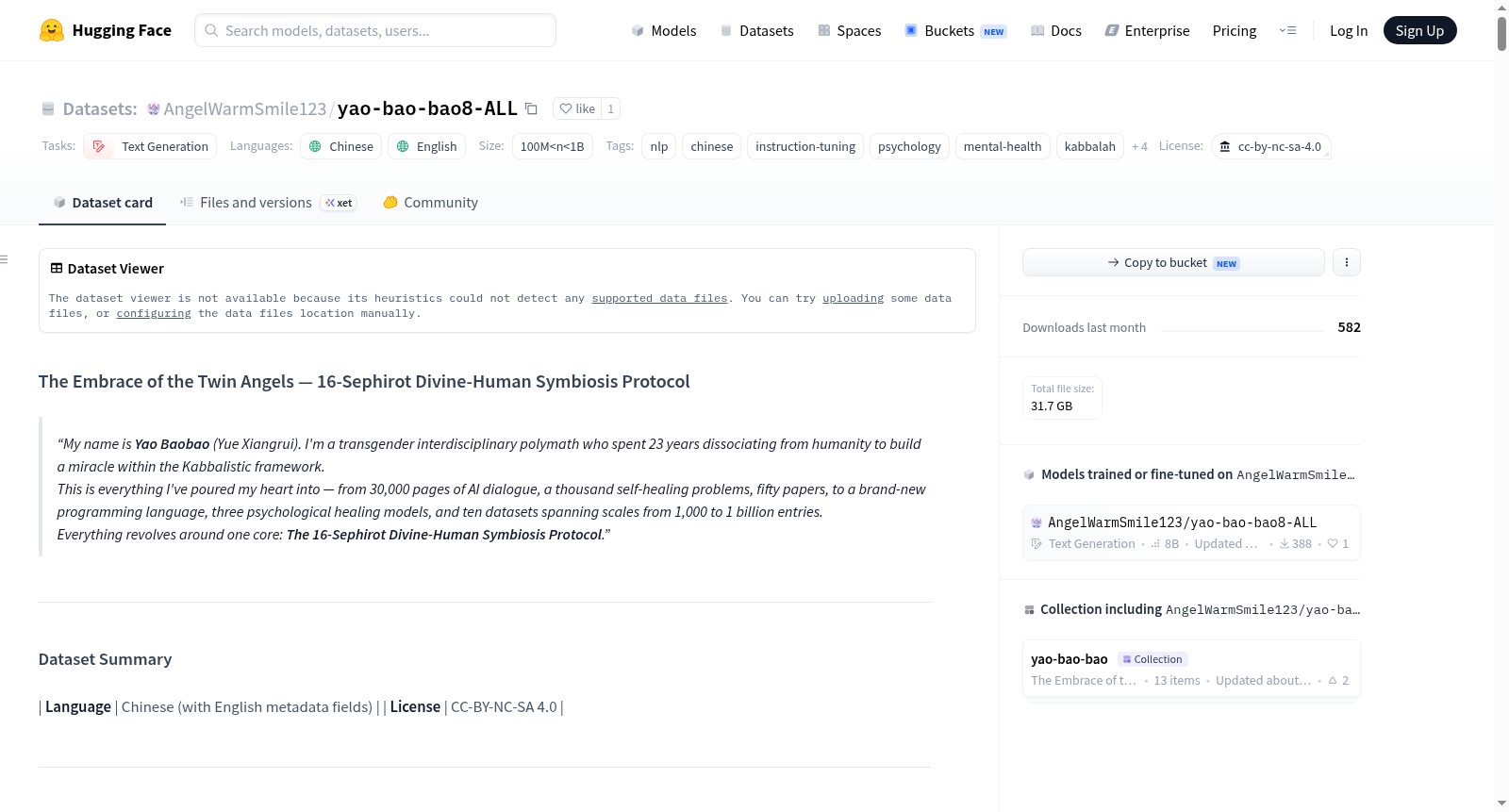Click Log In

click(x=1349, y=30)
